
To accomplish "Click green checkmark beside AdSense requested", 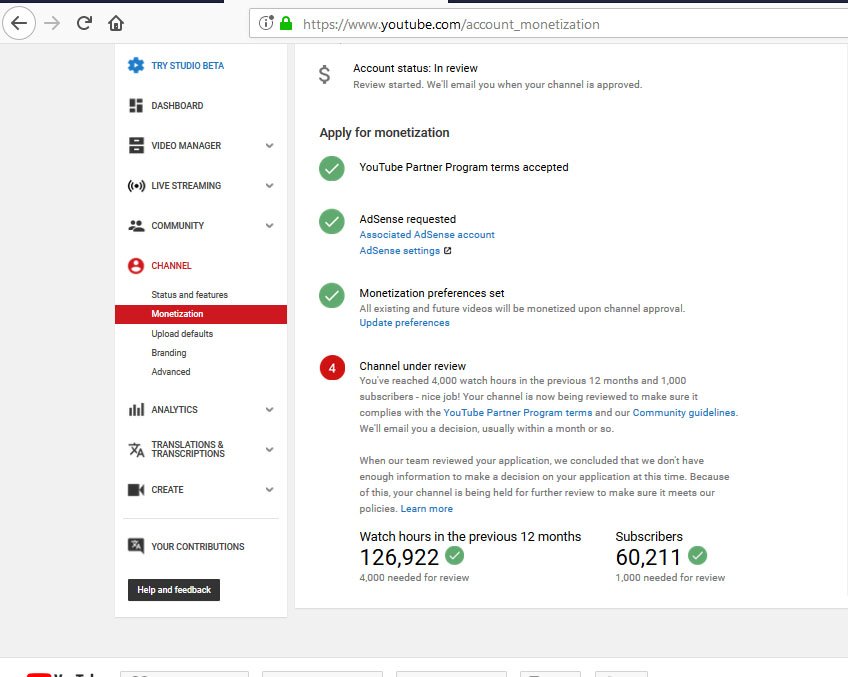I will pyautogui.click(x=332, y=221).
